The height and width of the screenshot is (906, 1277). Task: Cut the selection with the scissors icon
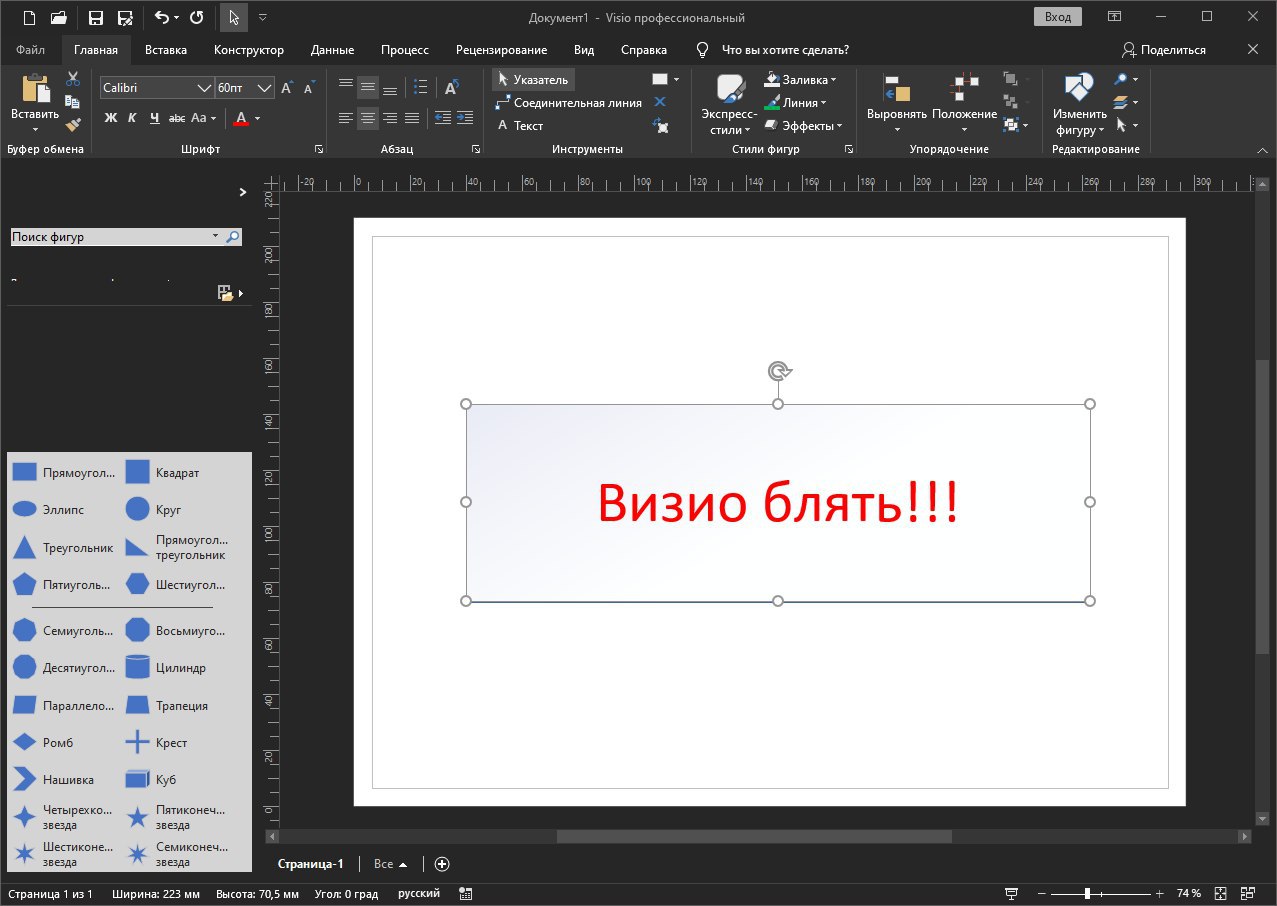(x=73, y=79)
